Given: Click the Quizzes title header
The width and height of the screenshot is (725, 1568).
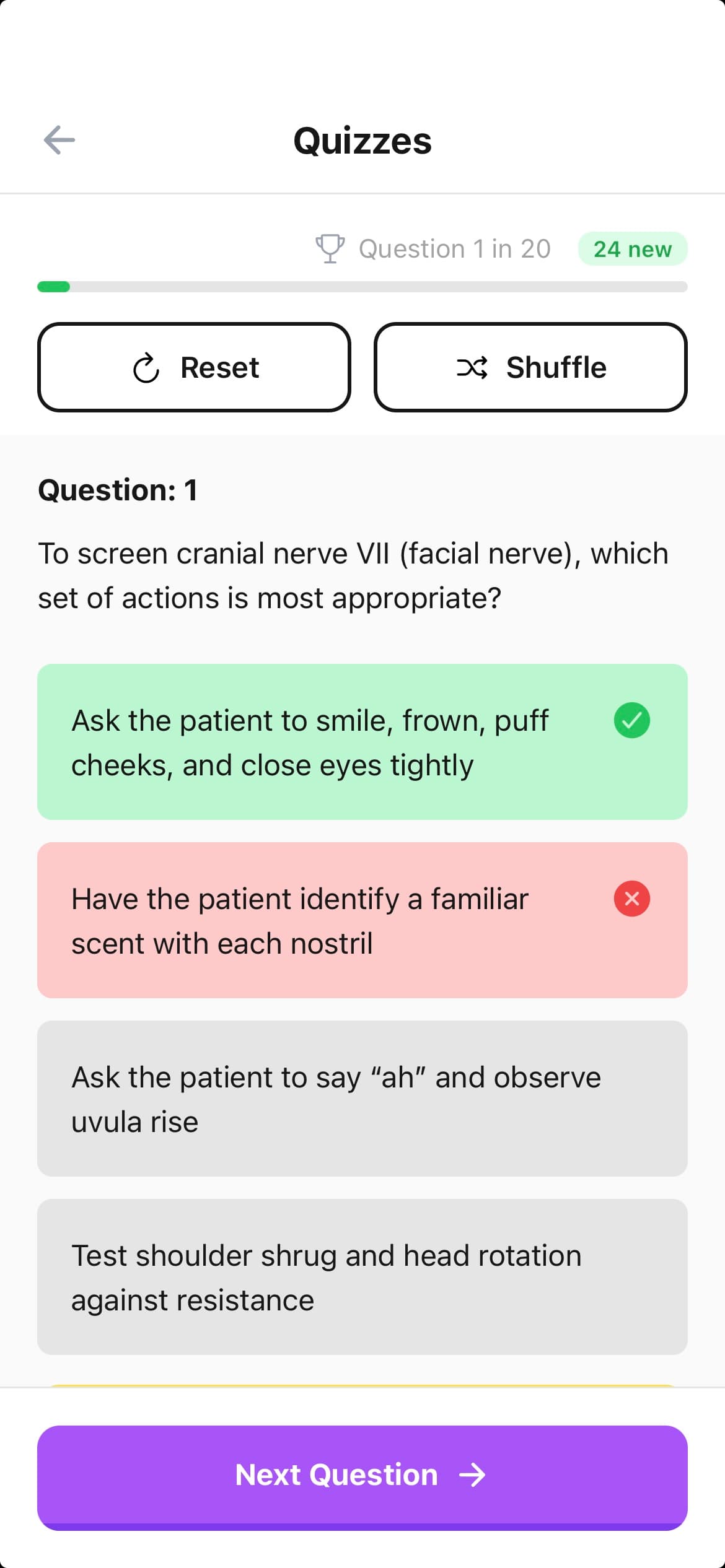Looking at the screenshot, I should (362, 140).
